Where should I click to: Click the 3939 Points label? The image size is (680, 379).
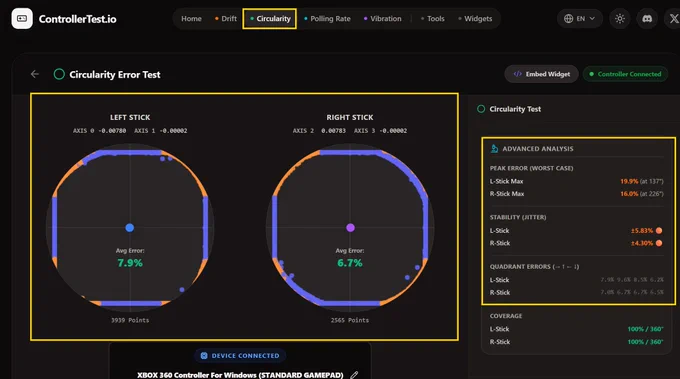pos(130,320)
